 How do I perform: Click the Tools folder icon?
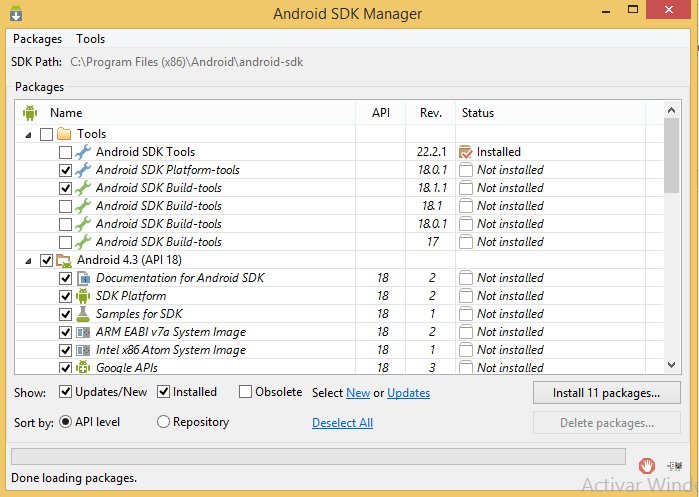point(64,134)
